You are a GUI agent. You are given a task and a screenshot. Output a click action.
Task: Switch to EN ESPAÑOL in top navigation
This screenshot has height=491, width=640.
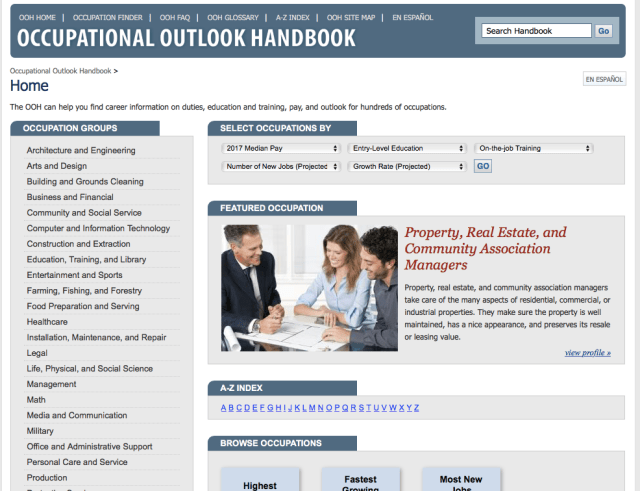[413, 18]
